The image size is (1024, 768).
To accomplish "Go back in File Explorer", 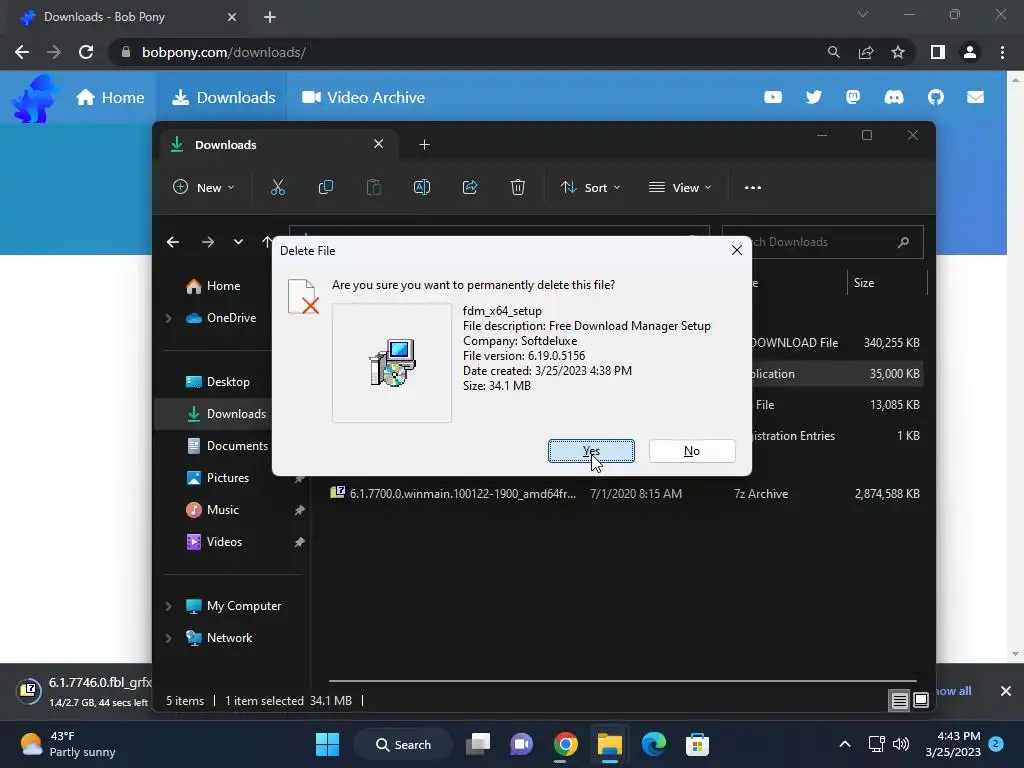I will 173,242.
